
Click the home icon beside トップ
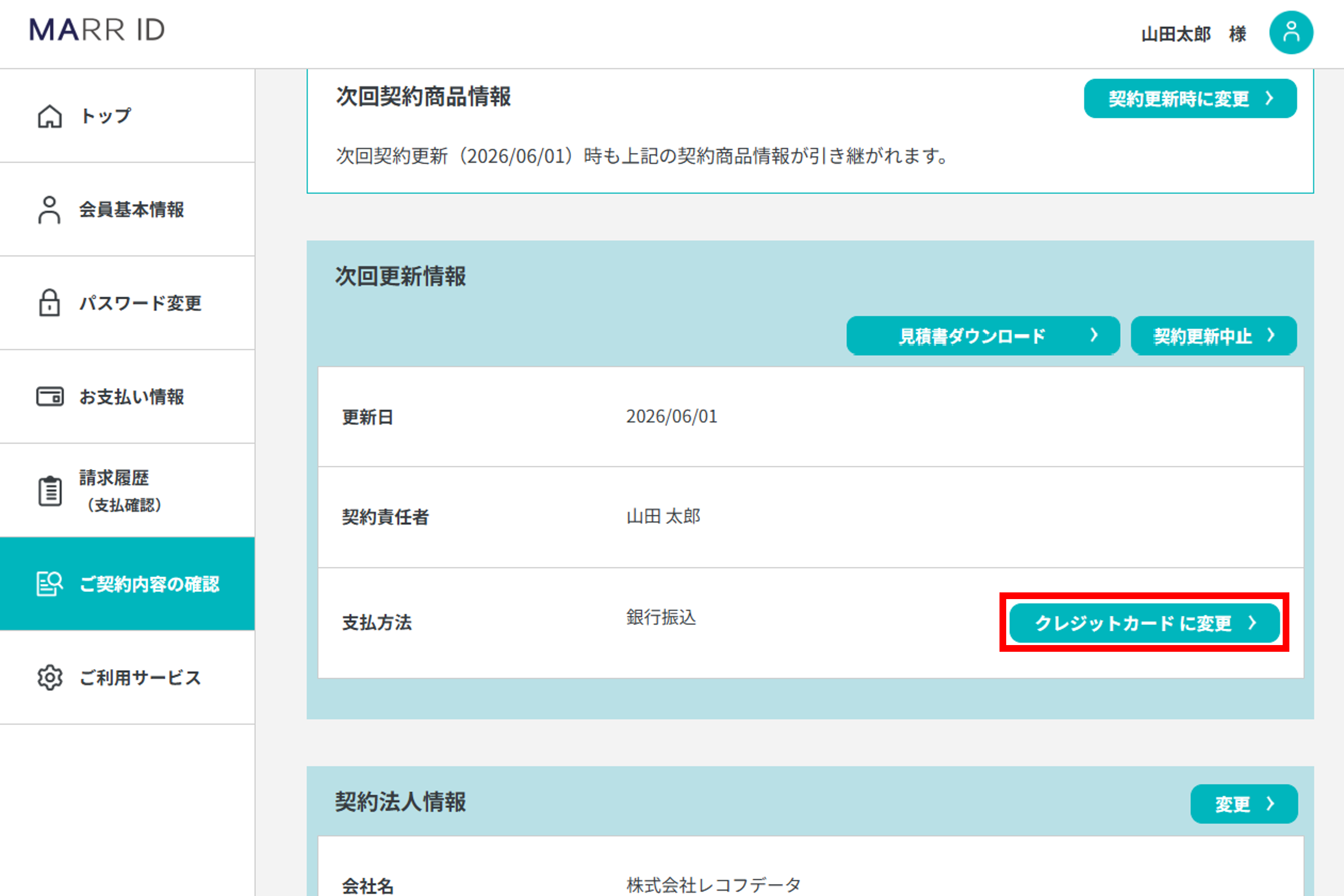pyautogui.click(x=50, y=116)
